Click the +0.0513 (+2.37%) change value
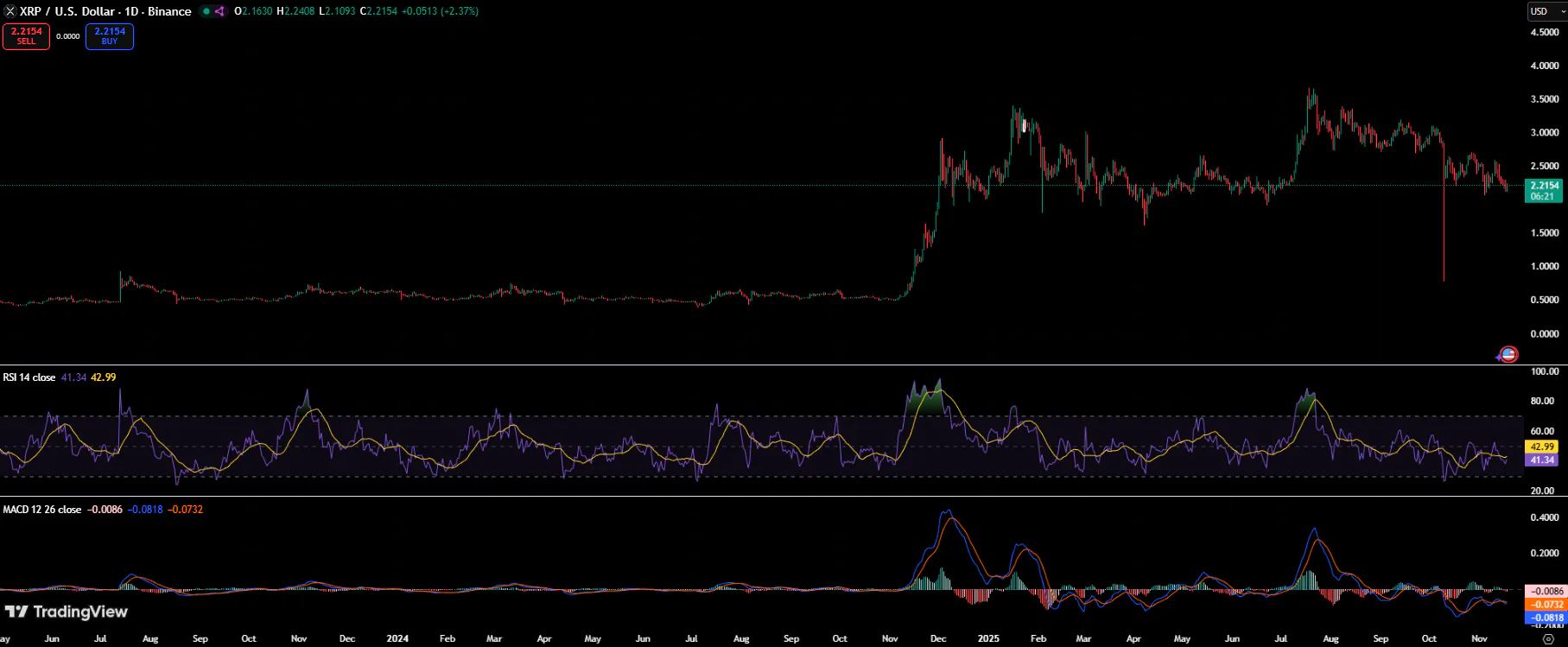 click(x=440, y=11)
